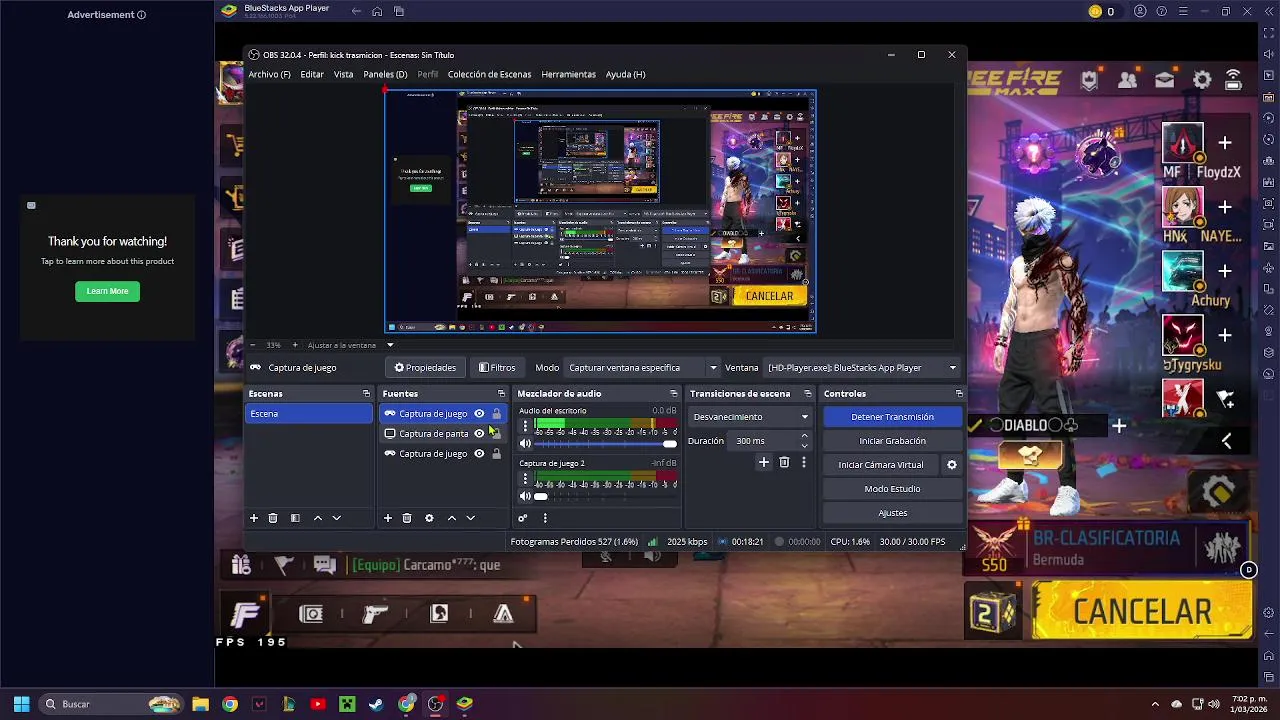Image resolution: width=1280 pixels, height=720 pixels.
Task: Pop out the Escenas dock panel
Action: click(x=366, y=394)
